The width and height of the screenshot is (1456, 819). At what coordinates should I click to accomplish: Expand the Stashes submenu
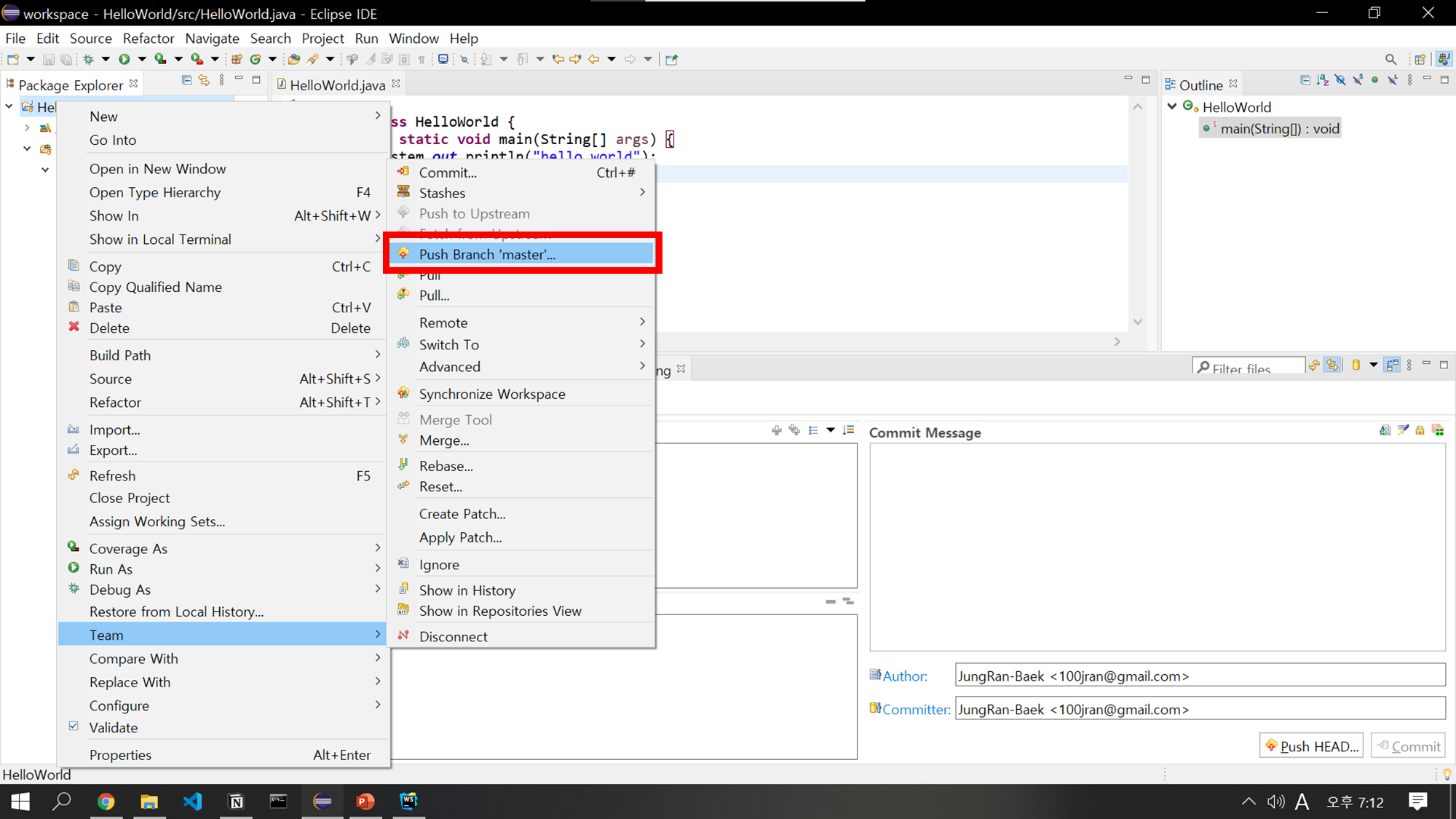coord(521,193)
